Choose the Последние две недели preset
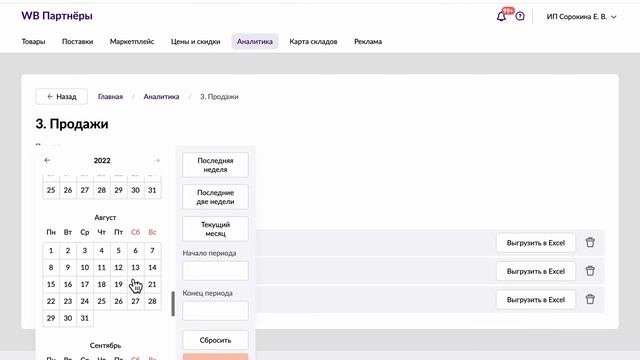640x360 pixels. [x=216, y=197]
